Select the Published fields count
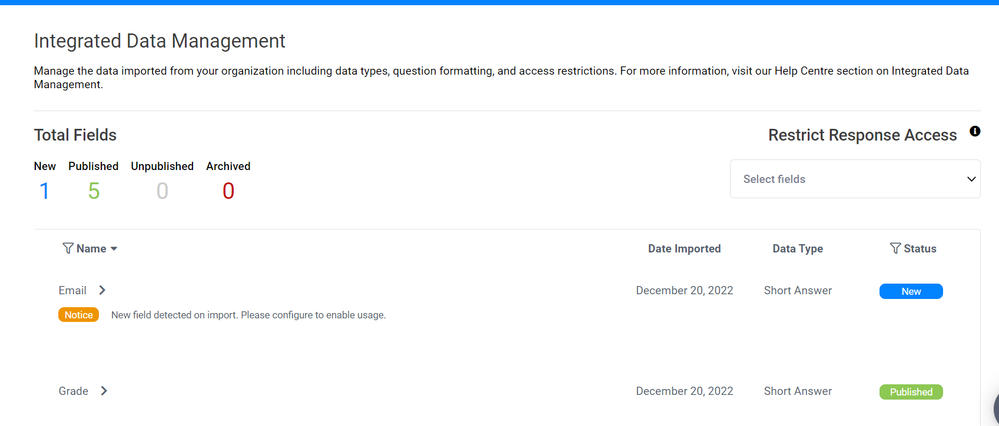Viewport: 999px width, 426px height. (x=93, y=191)
